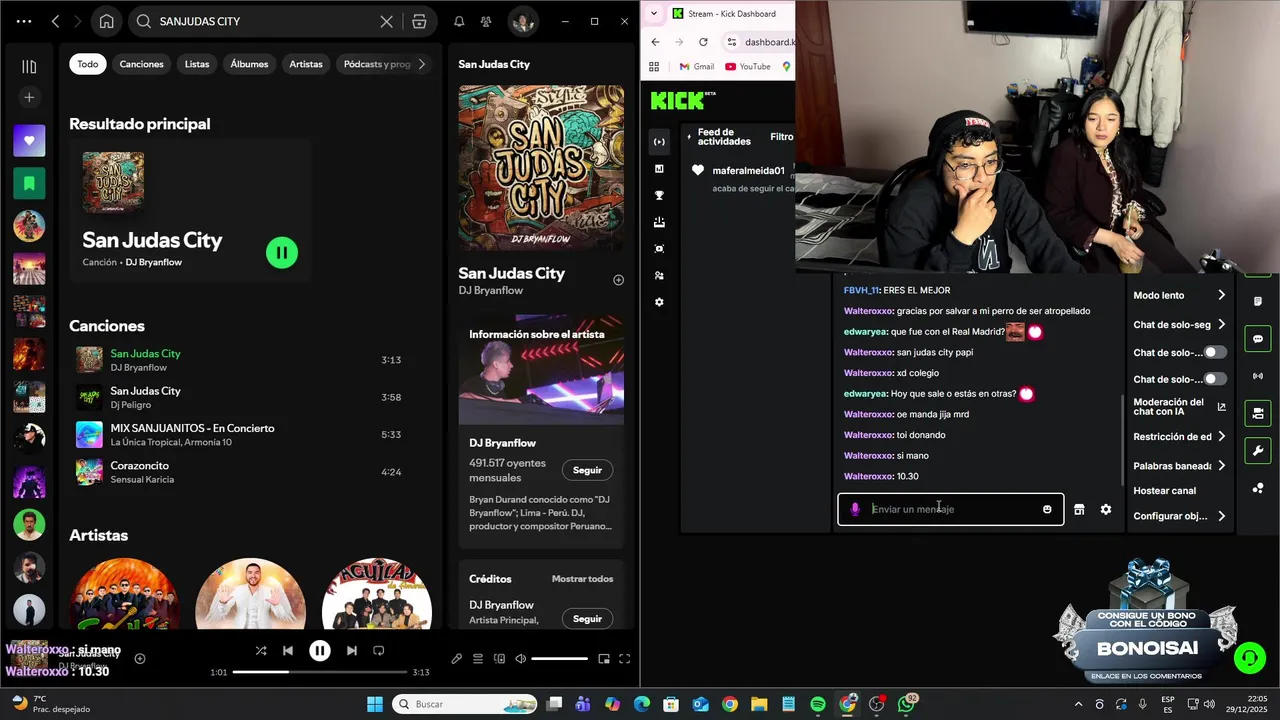Image resolution: width=1280 pixels, height=720 pixels.
Task: Select the Canciones filter chip
Action: (x=142, y=64)
